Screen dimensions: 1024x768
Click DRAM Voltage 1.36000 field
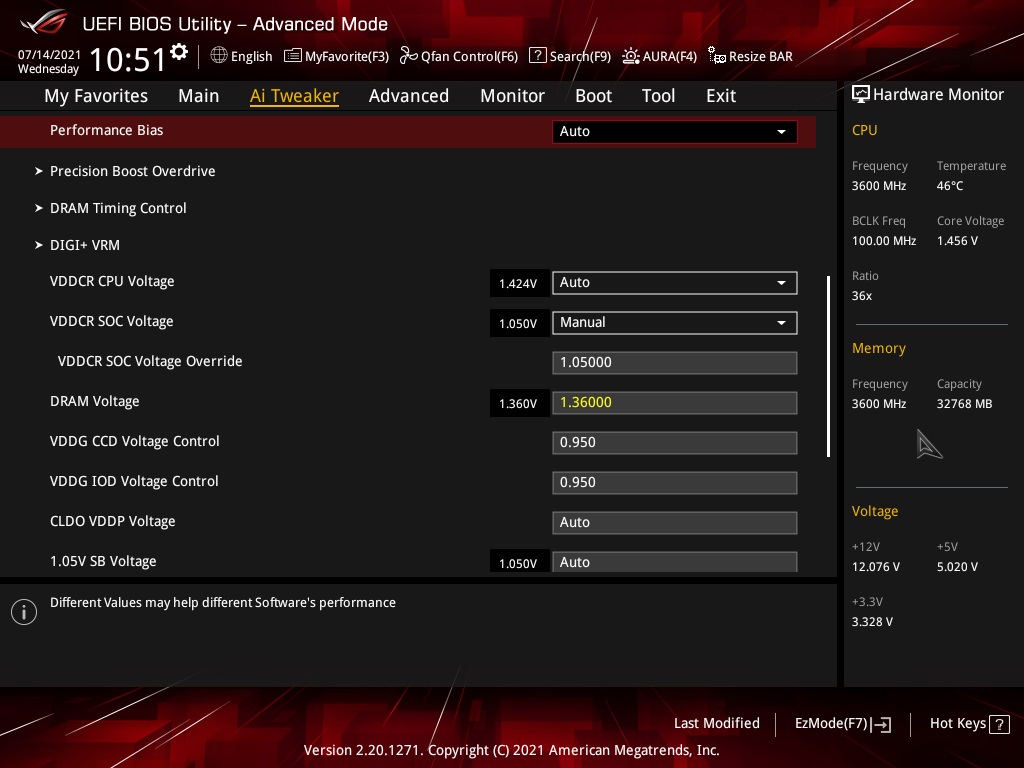[x=675, y=402]
